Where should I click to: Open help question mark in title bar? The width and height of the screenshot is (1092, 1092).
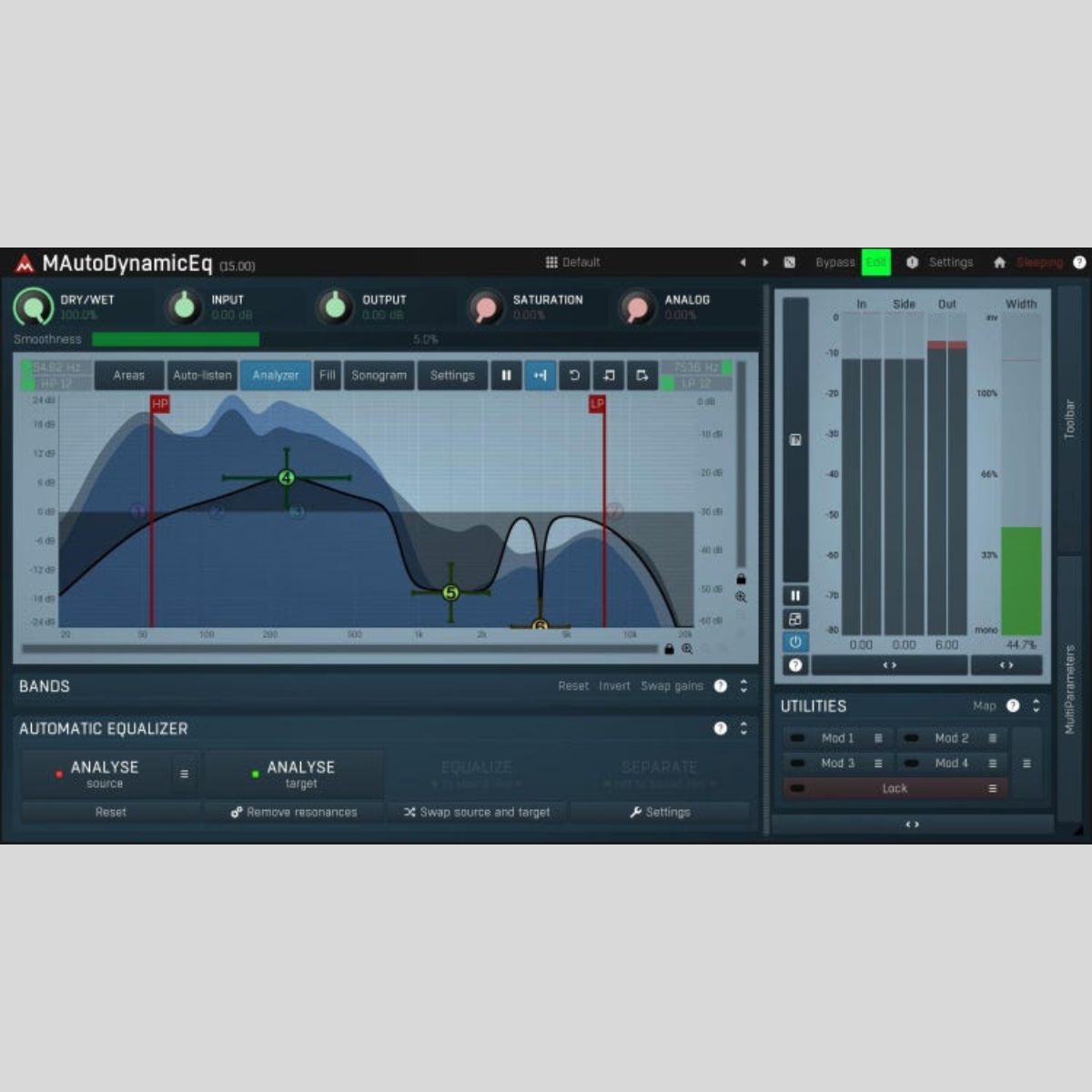1079,262
